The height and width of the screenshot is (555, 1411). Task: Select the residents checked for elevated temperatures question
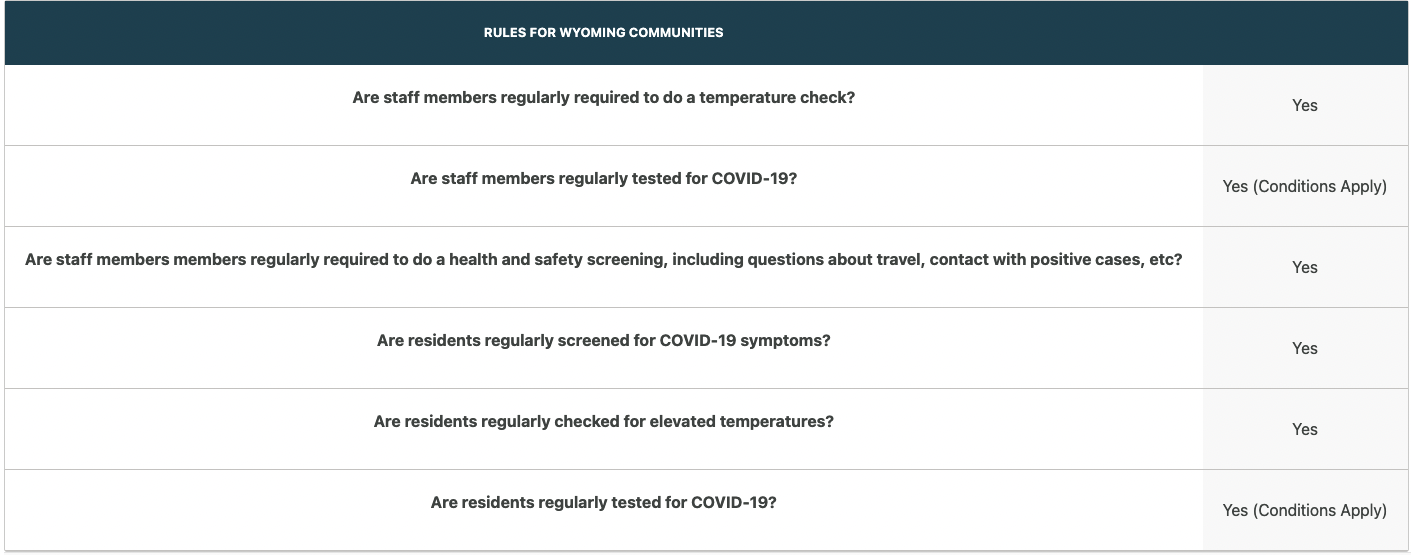point(603,422)
